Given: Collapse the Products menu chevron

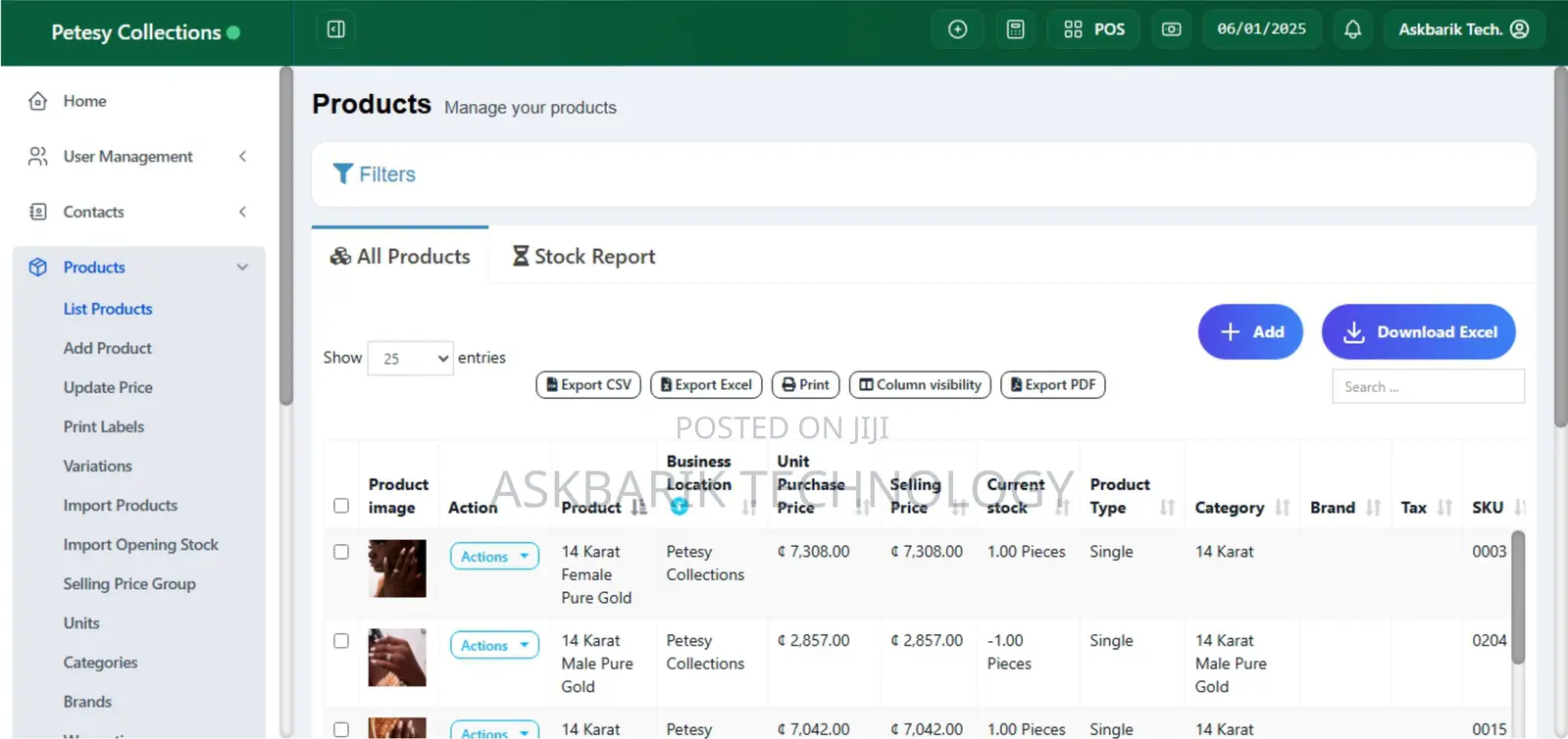Looking at the screenshot, I should 242,268.
